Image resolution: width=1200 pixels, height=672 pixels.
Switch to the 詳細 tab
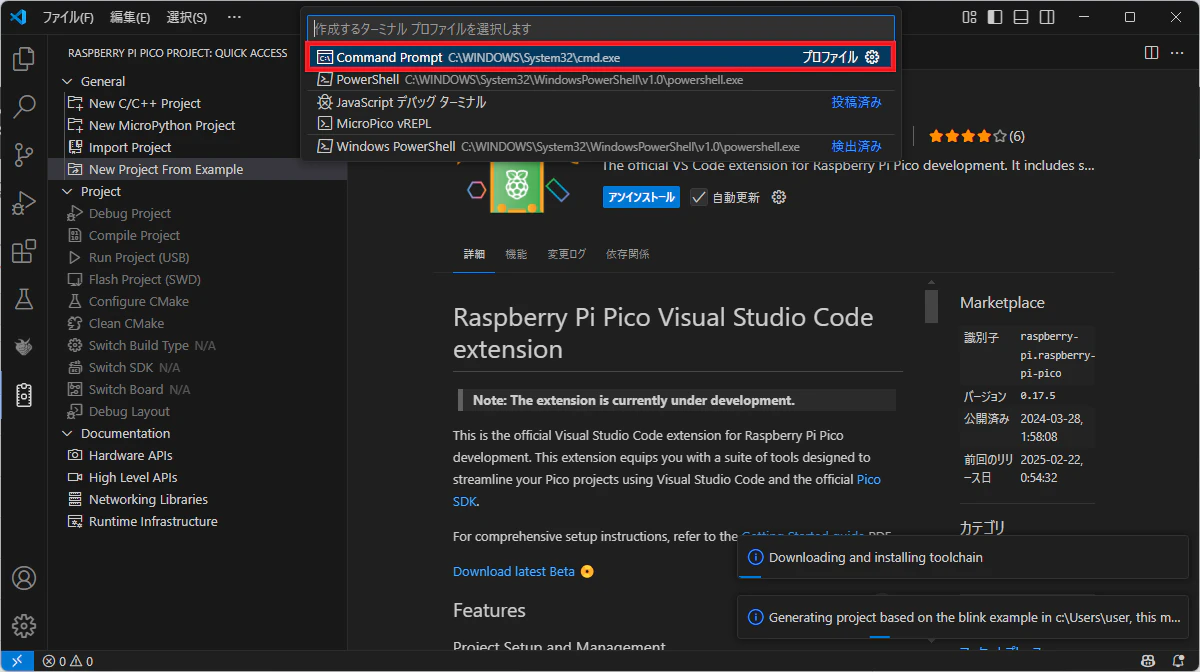[x=474, y=254]
